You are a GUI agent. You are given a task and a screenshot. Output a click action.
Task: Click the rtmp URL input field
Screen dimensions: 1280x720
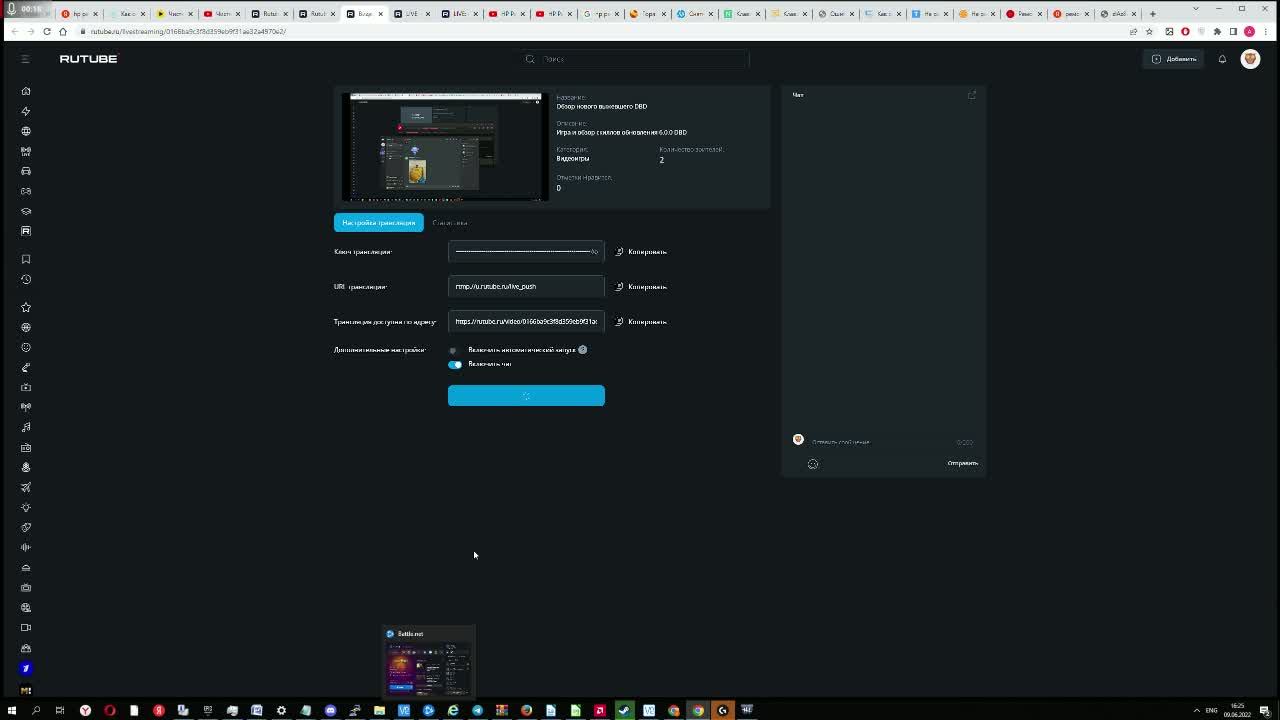pos(526,286)
